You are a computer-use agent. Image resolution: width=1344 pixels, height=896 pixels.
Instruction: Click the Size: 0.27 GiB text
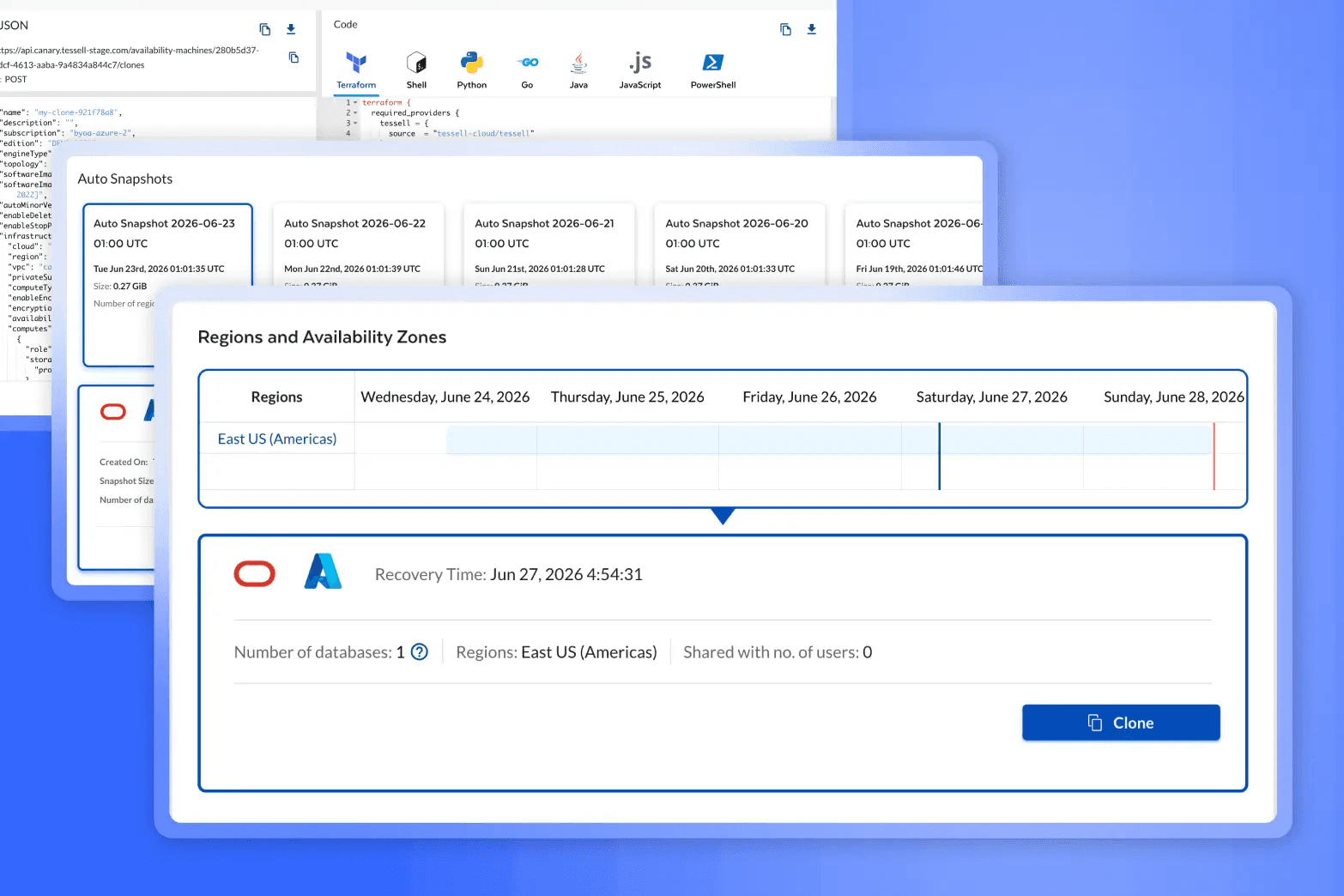(x=120, y=287)
